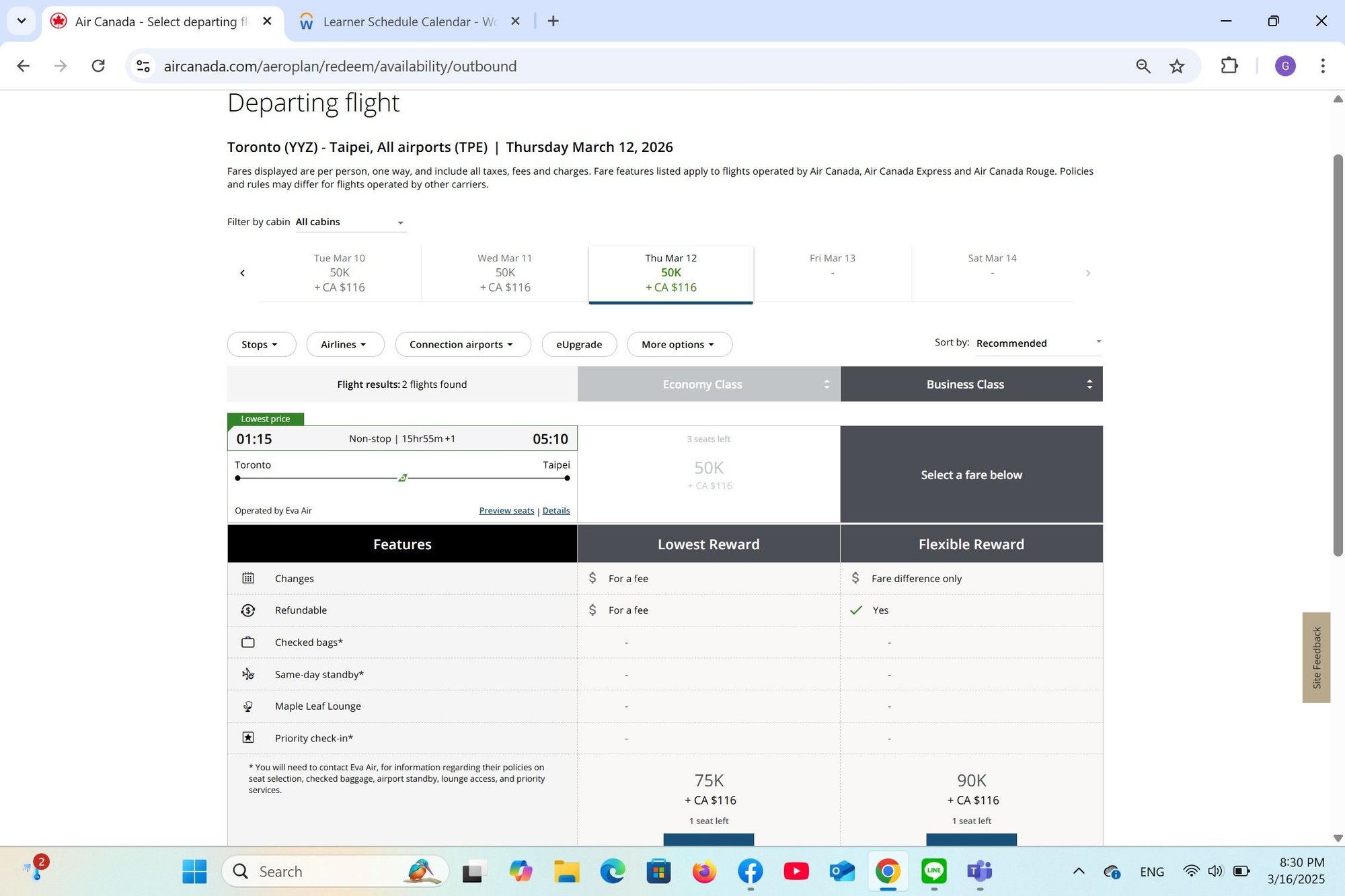Launch Firefox from the taskbar
This screenshot has height=896, width=1345.
click(x=704, y=871)
